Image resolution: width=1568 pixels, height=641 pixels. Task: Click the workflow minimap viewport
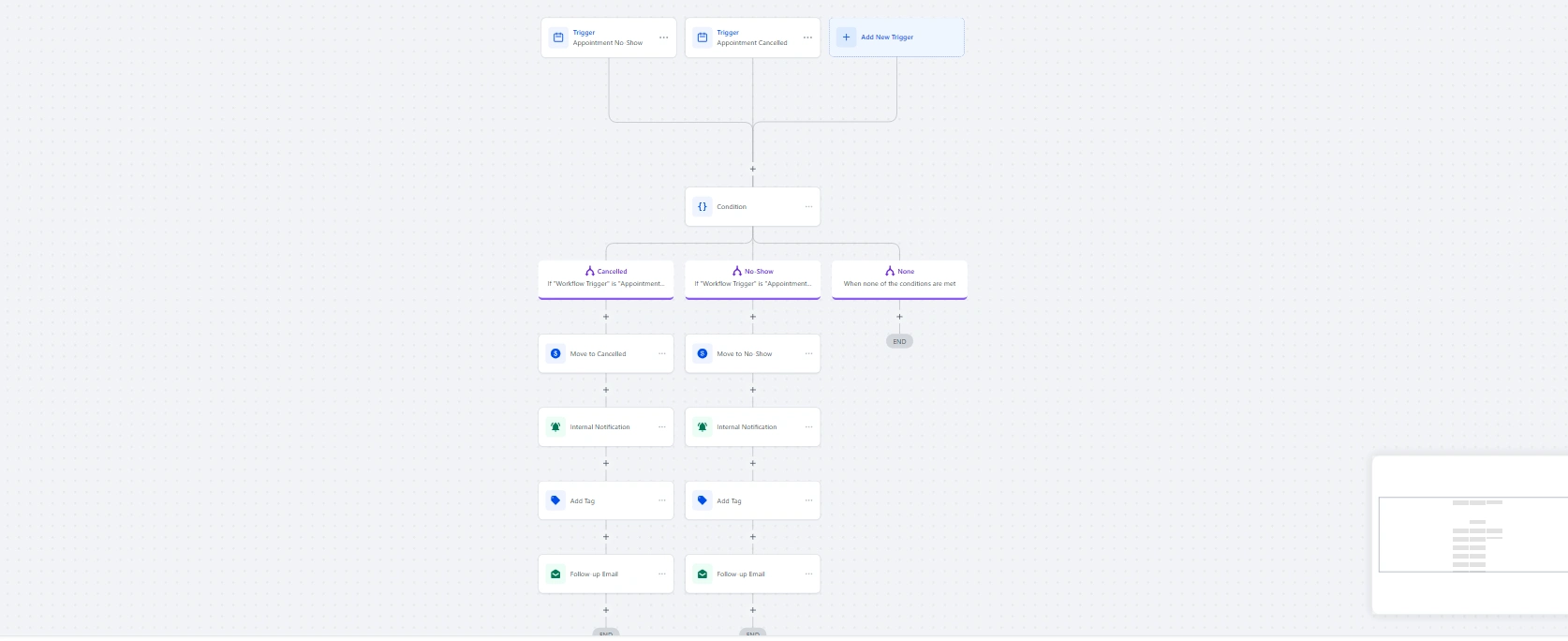click(x=1472, y=534)
